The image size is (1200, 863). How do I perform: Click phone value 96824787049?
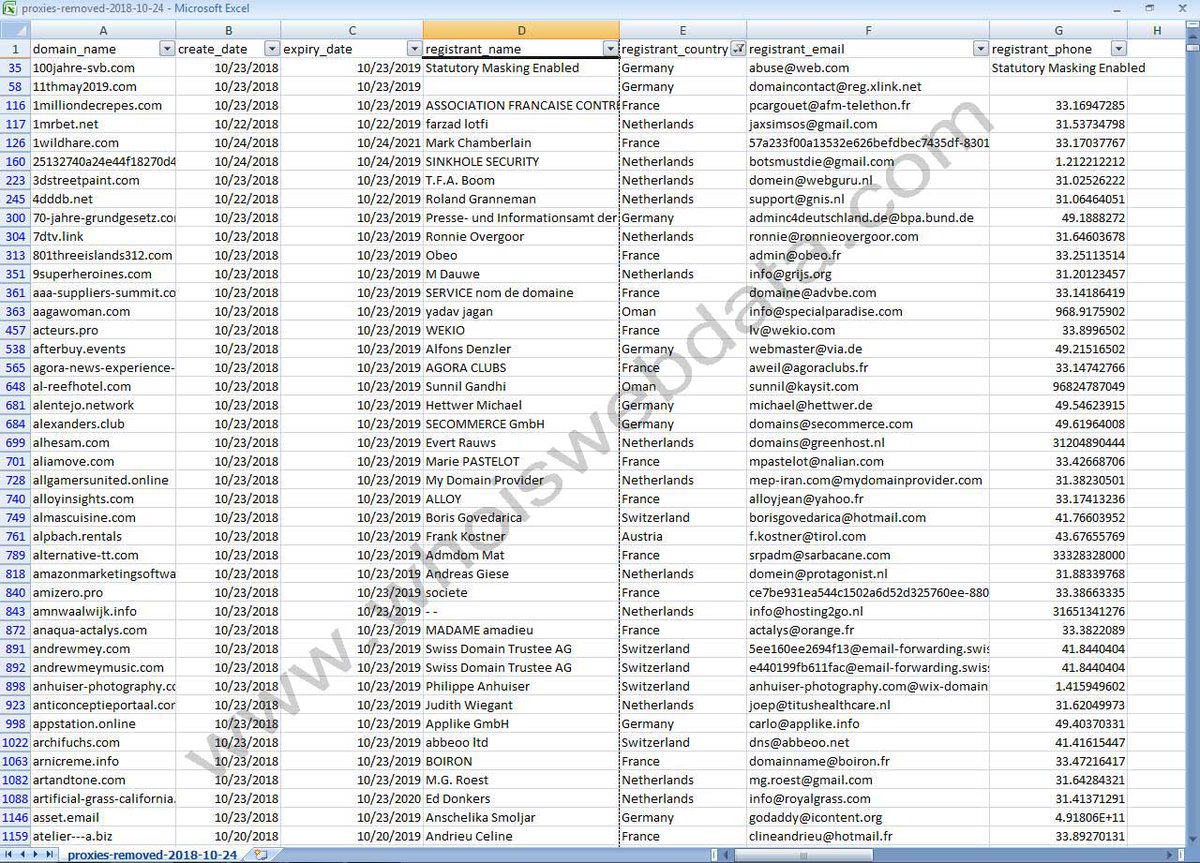click(1058, 387)
